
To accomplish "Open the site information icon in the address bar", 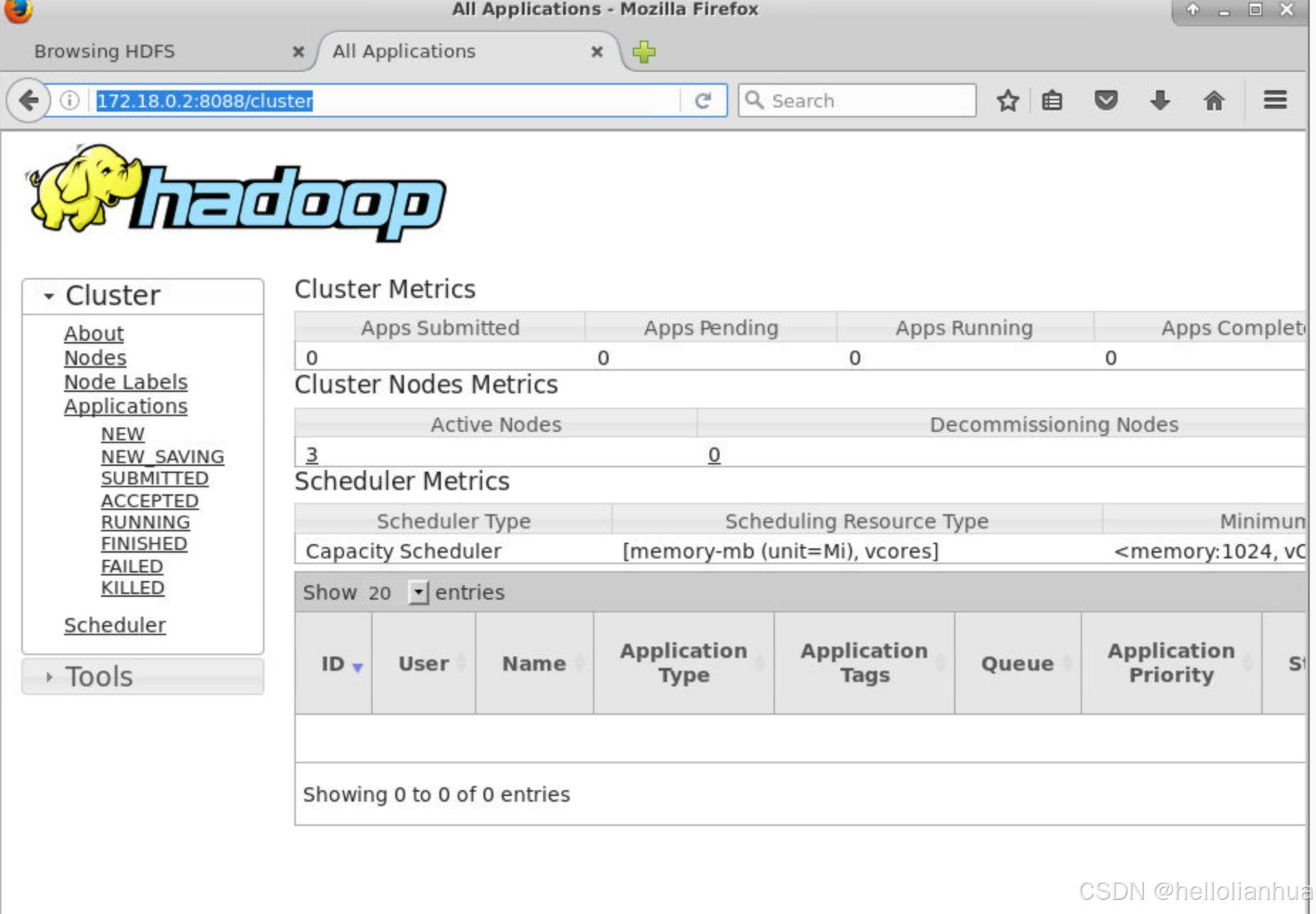I will point(70,100).
